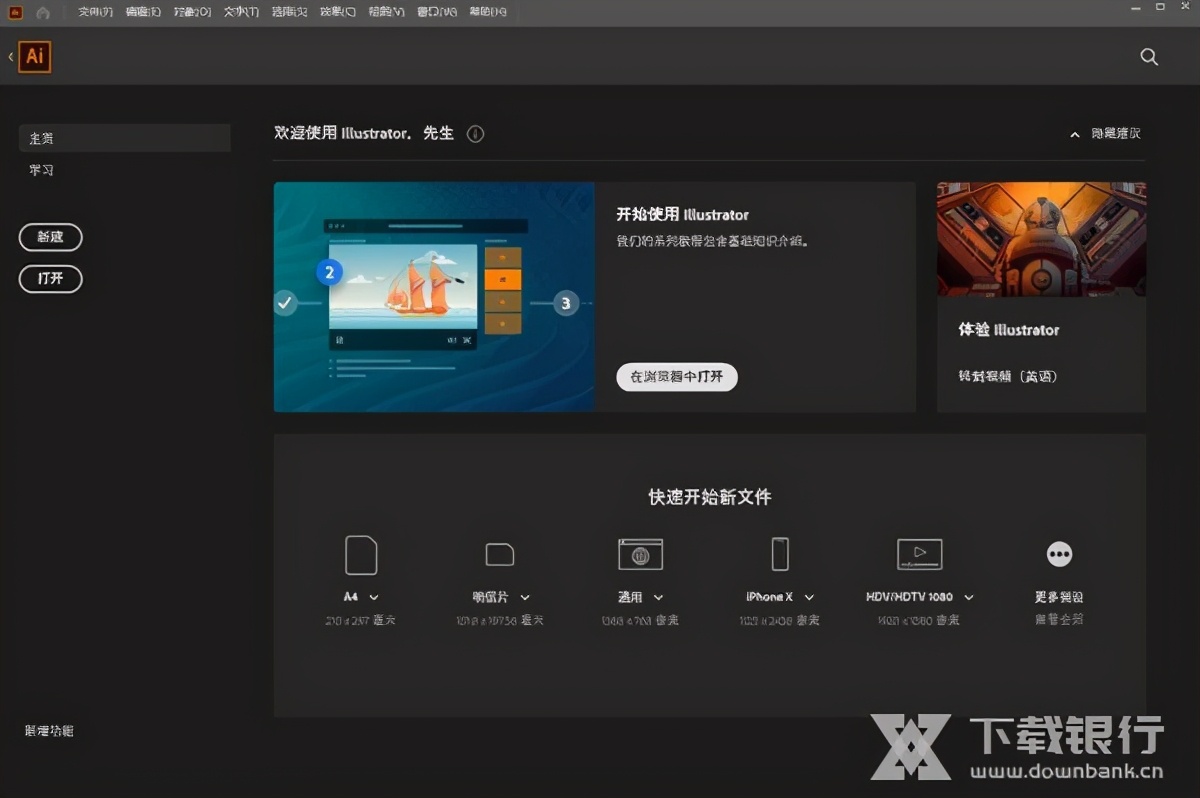Click the HDV/HDTV 1080 video preset icon

[919, 554]
